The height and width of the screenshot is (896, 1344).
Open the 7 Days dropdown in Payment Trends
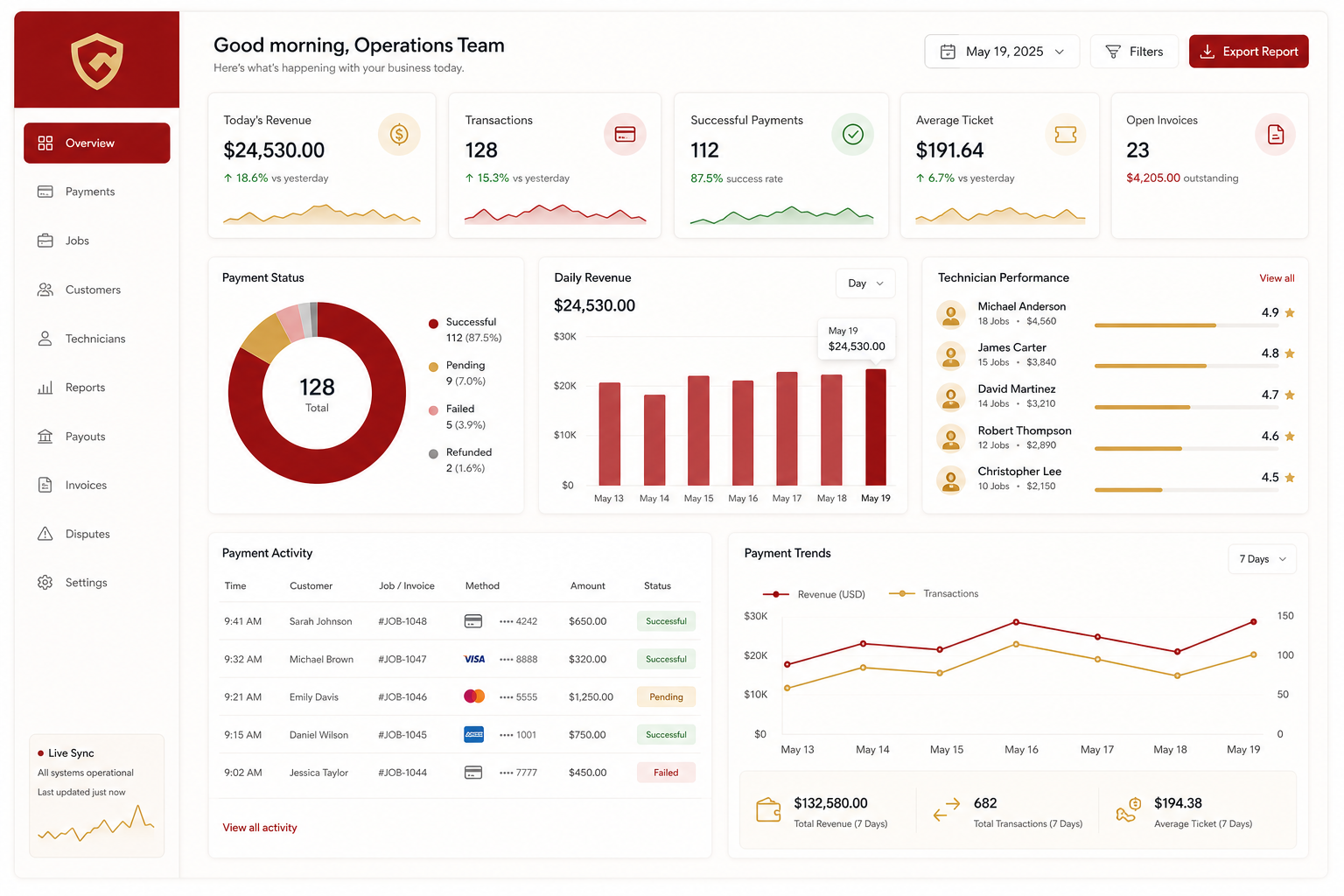click(1263, 559)
